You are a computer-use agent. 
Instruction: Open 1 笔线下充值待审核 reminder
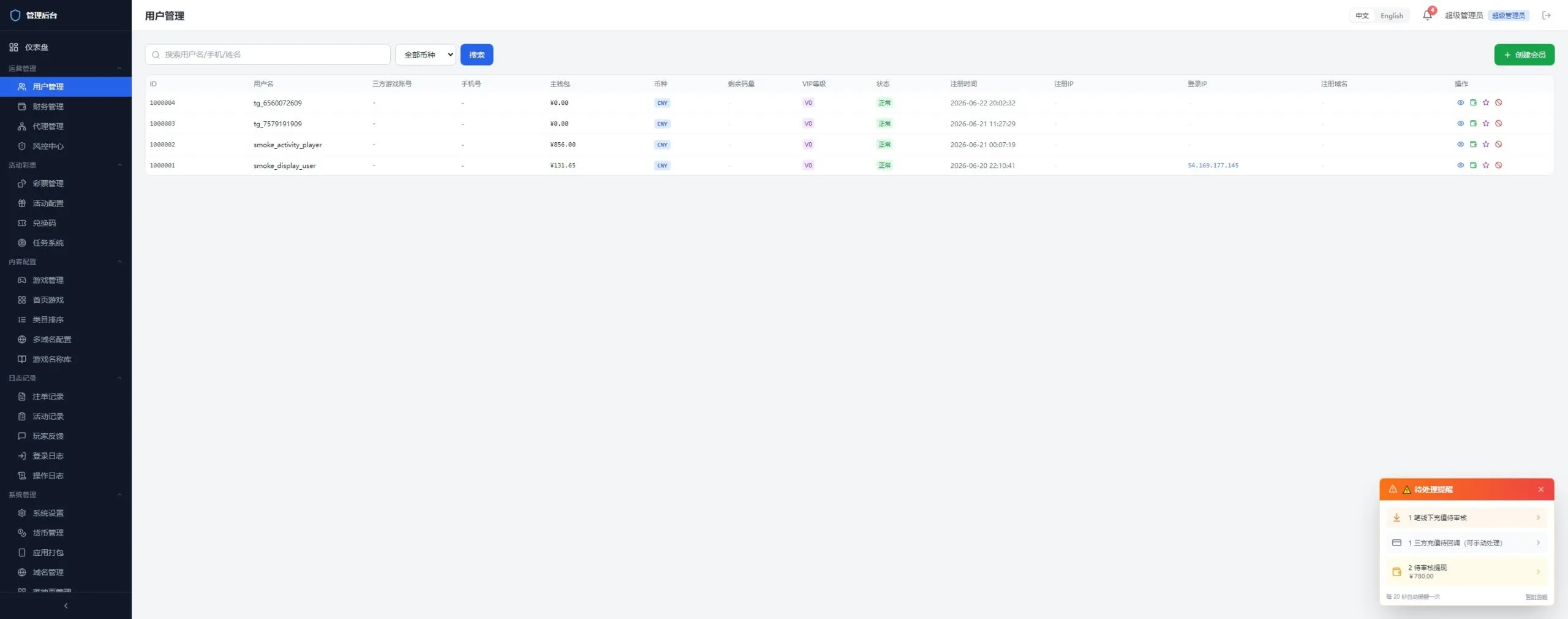[1466, 517]
